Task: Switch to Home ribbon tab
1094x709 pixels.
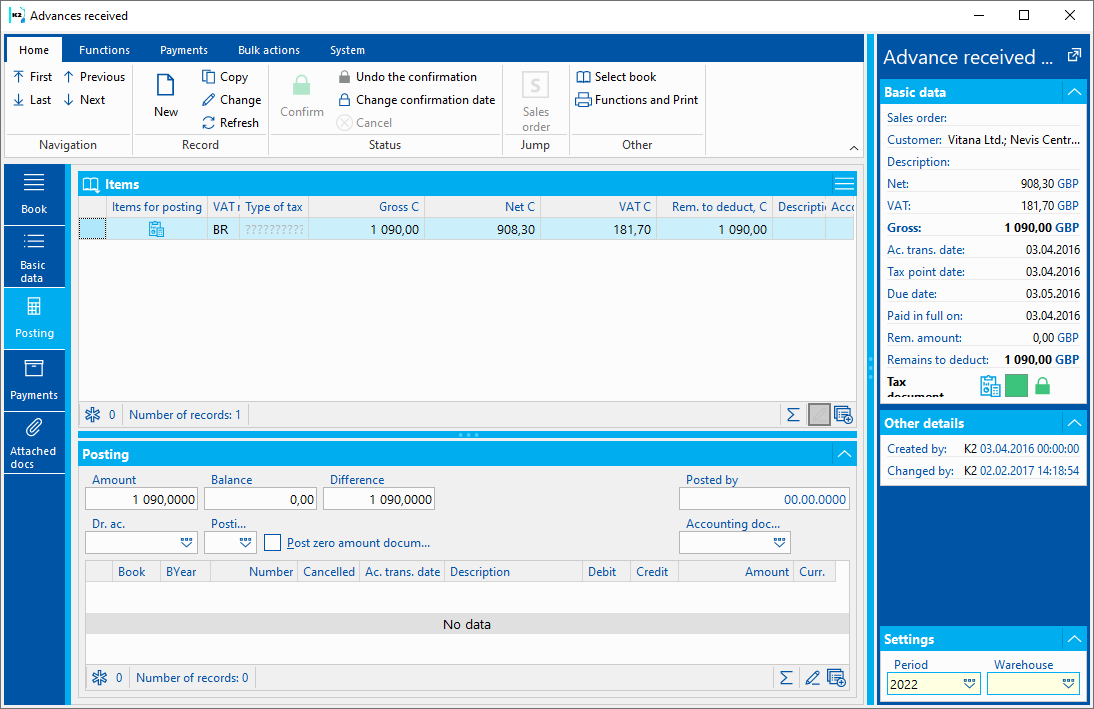Action: coord(34,50)
